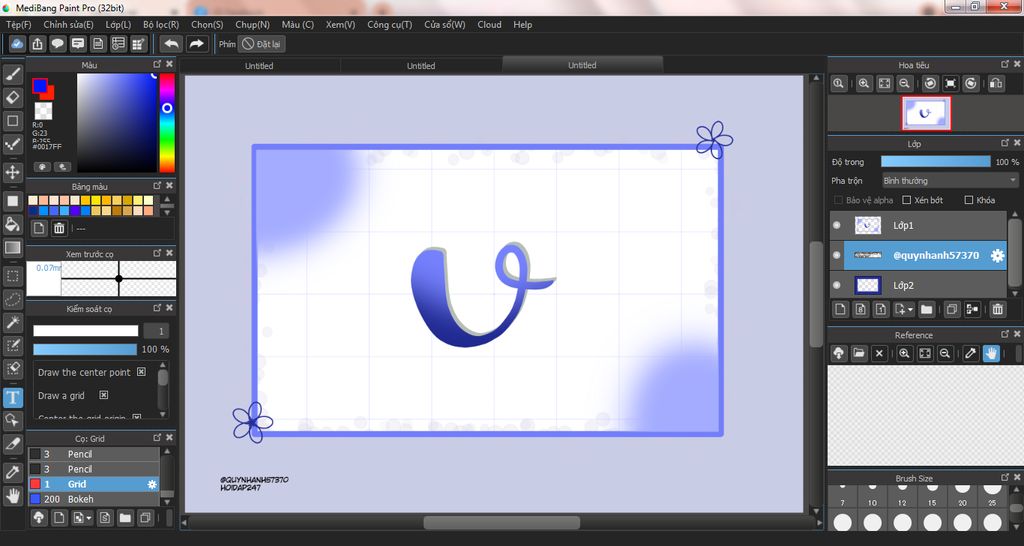This screenshot has width=1024, height=546.
Task: Toggle the Xén bớt clipping checkbox
Action: pyautogui.click(x=906, y=200)
